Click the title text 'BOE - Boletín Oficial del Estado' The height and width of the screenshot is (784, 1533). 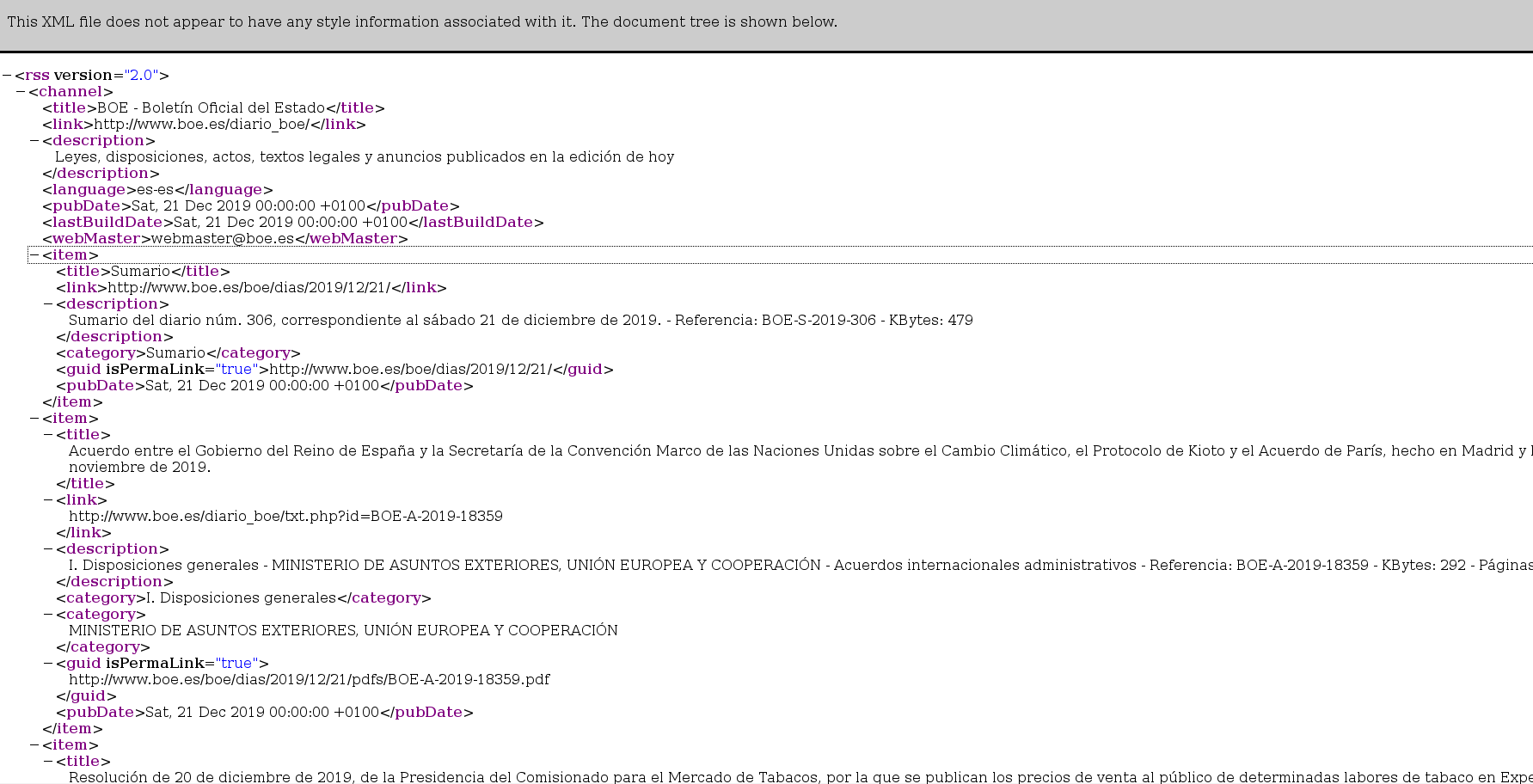(211, 108)
